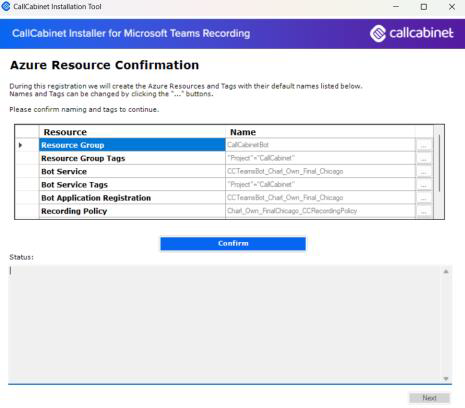This screenshot has height=408, width=465.
Task: Click the Chart_Own_FinalChicago_CCRecordingPolicy name cell
Action: tap(320, 211)
